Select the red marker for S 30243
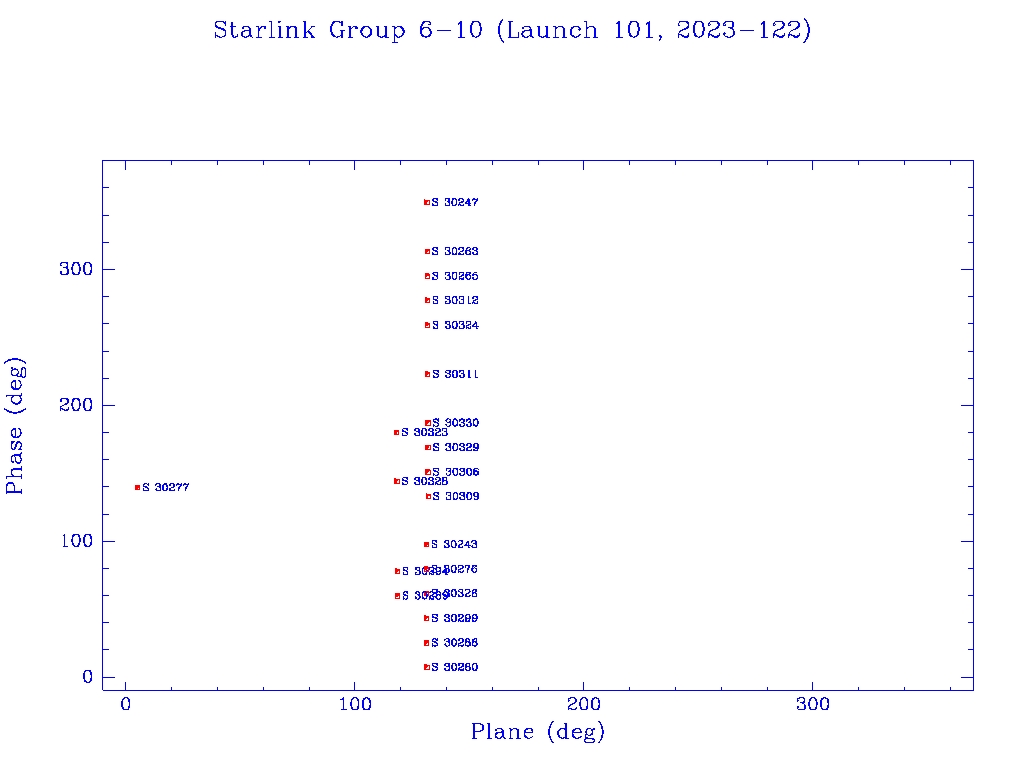 point(427,544)
